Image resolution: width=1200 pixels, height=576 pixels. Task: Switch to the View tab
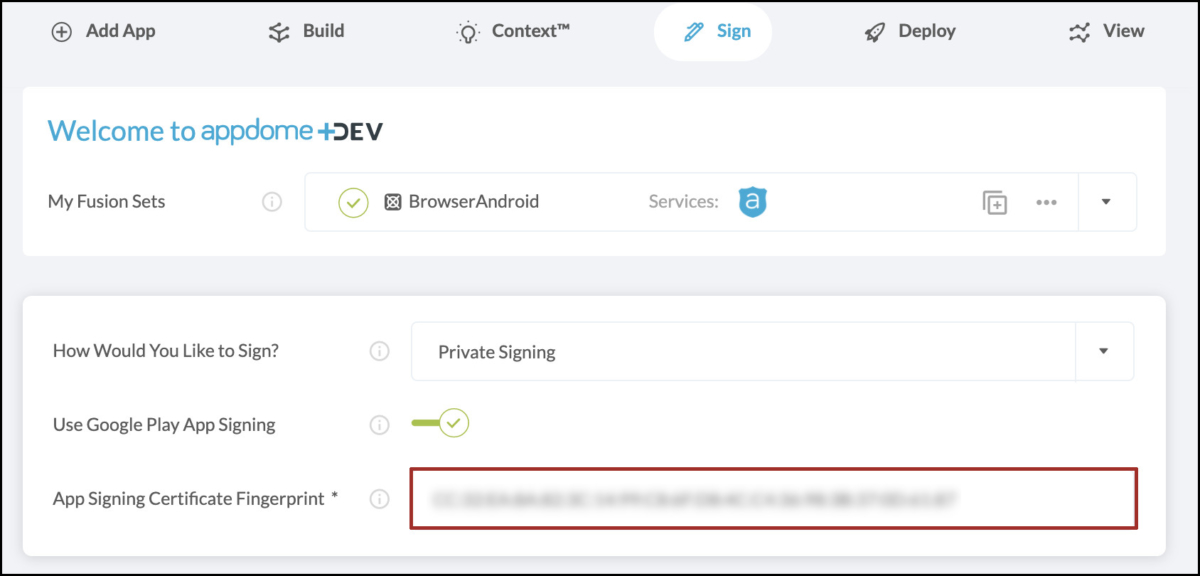coord(1105,31)
